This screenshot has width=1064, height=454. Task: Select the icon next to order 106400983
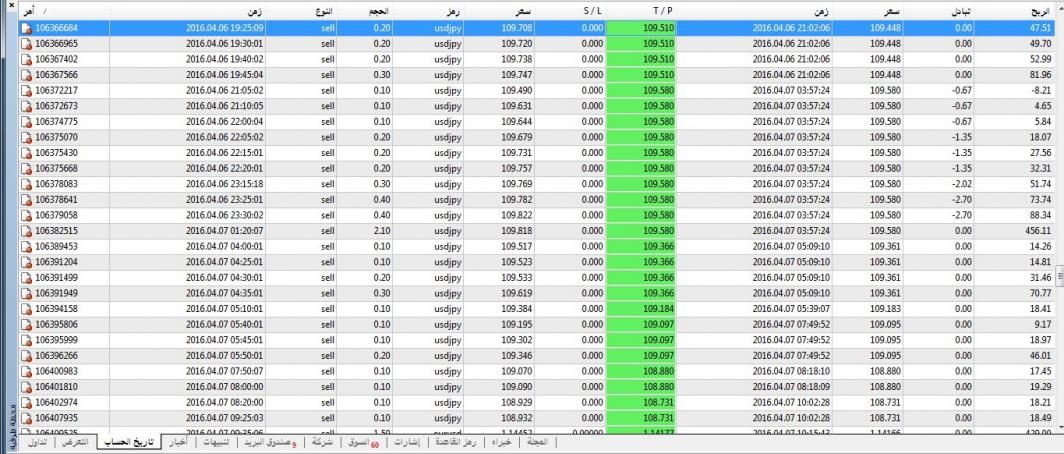tap(26, 371)
